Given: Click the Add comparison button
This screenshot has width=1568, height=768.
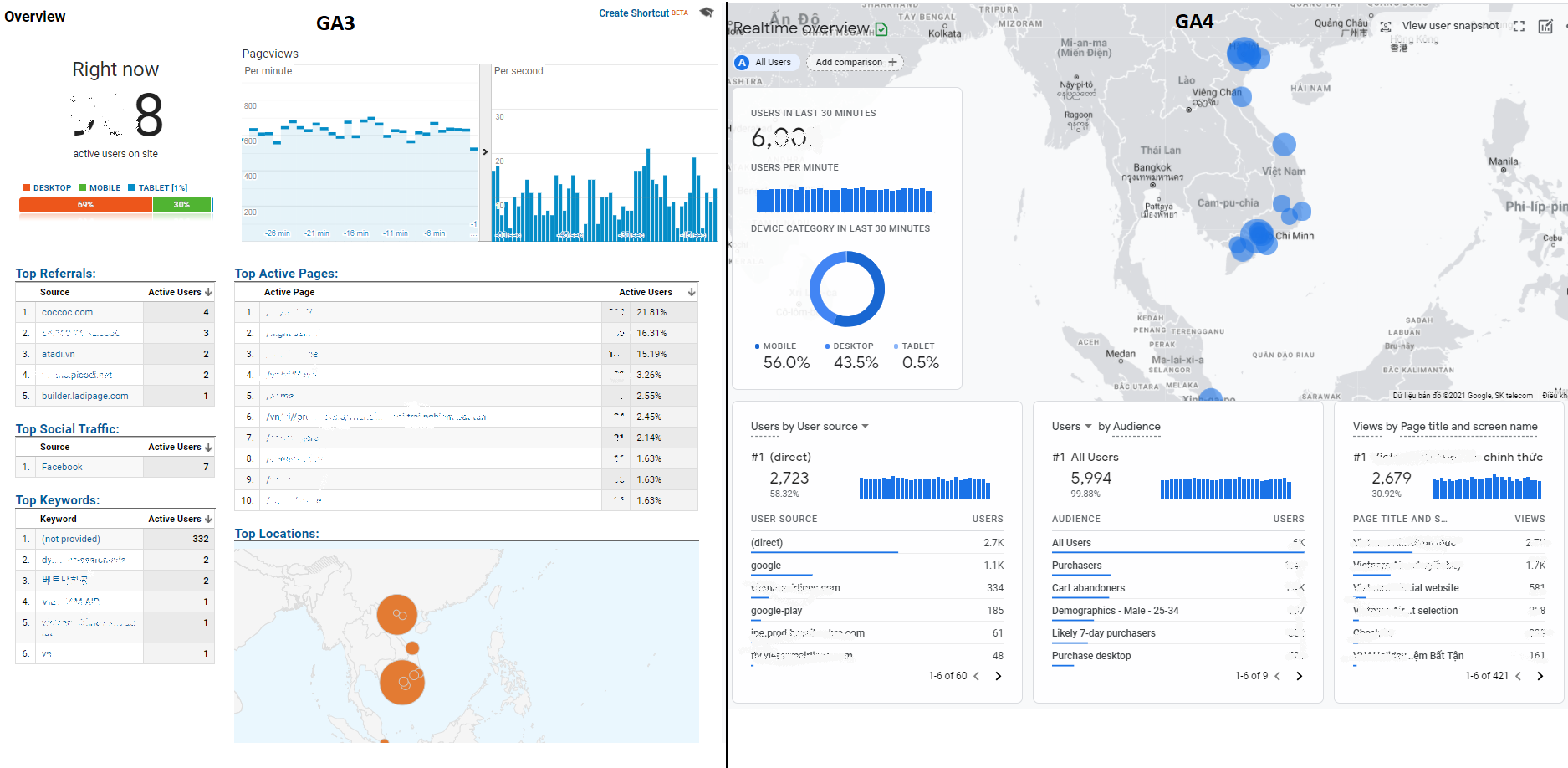Looking at the screenshot, I should pyautogui.click(x=855, y=62).
